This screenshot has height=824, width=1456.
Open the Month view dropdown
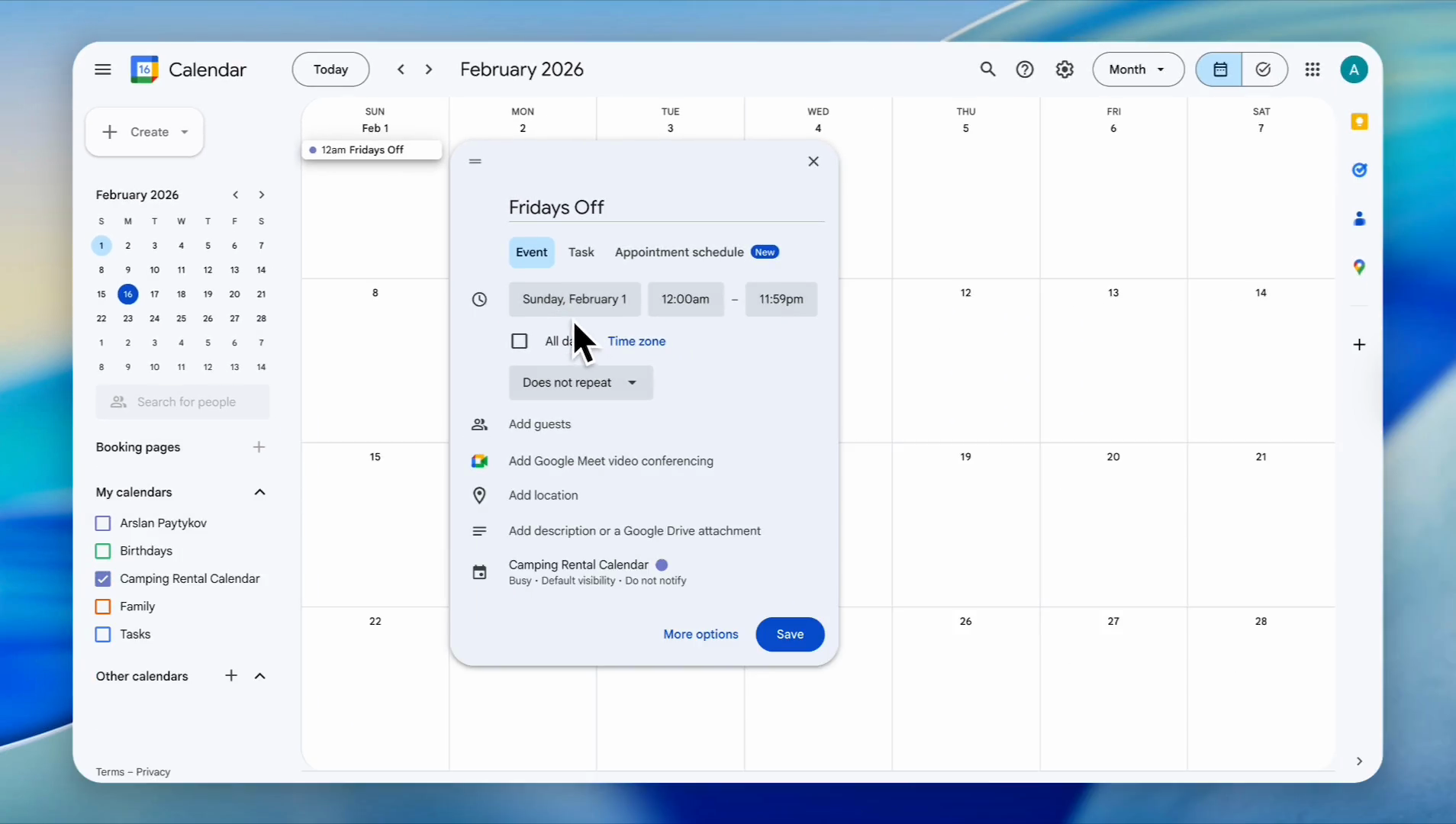1138,69
